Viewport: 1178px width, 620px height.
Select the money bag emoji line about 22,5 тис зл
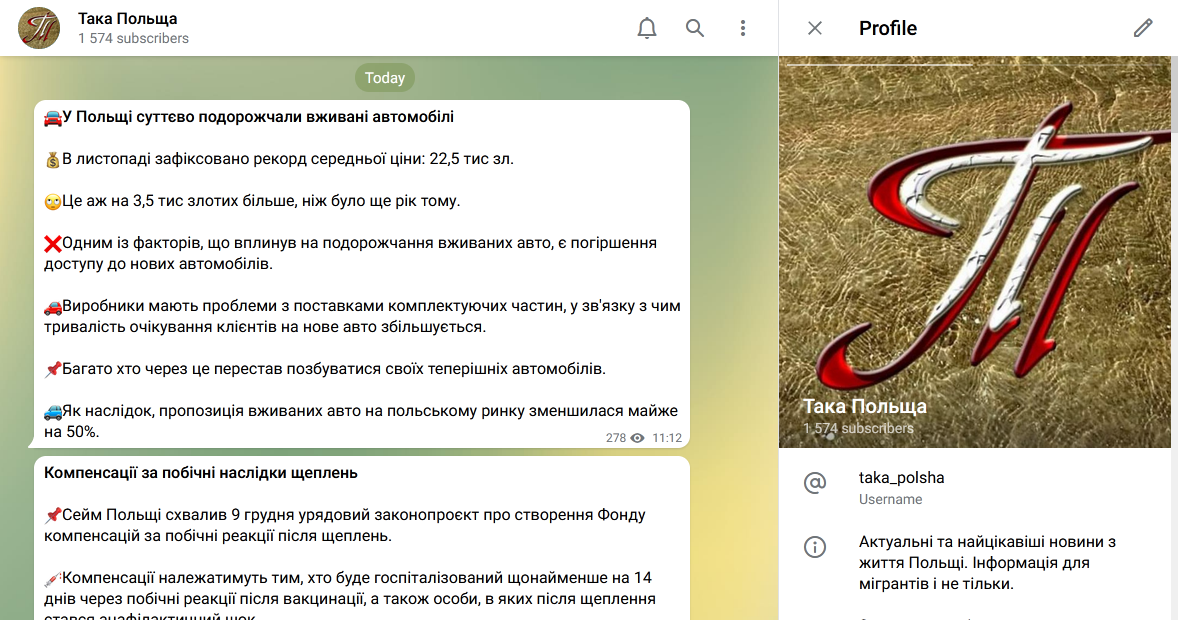(x=279, y=159)
